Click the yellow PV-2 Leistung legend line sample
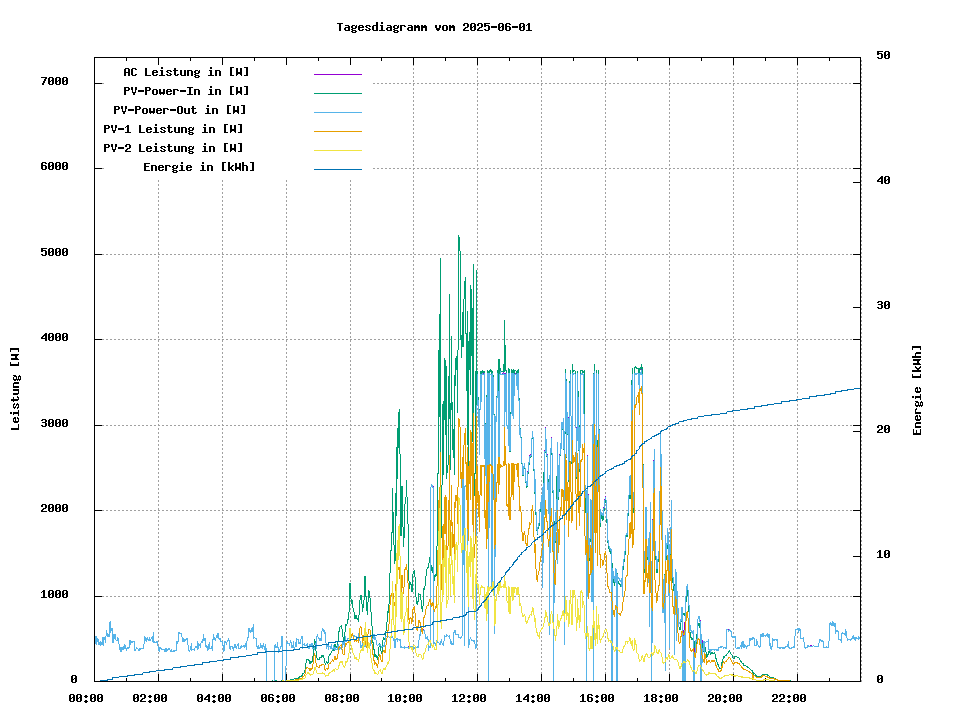 [x=337, y=150]
